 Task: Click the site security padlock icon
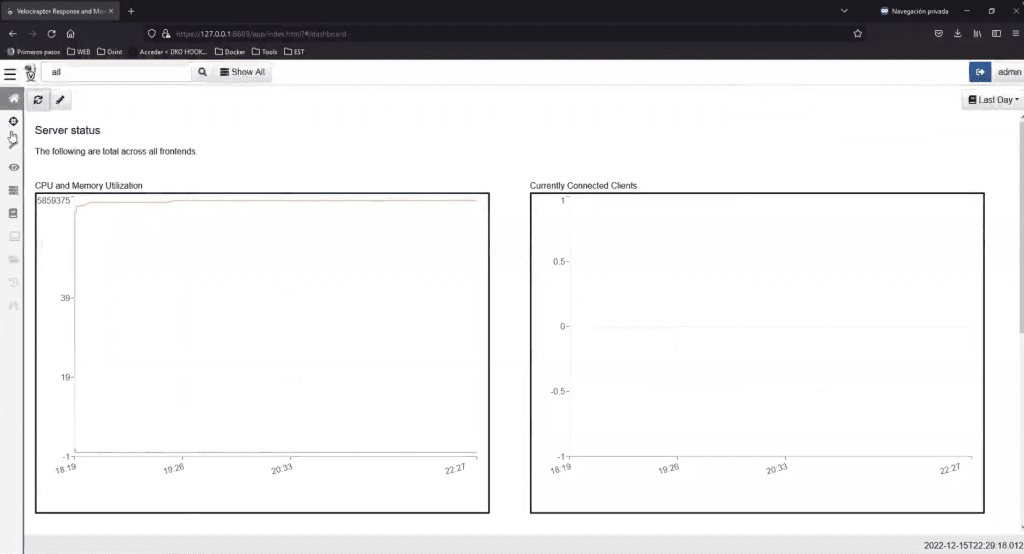(x=166, y=33)
